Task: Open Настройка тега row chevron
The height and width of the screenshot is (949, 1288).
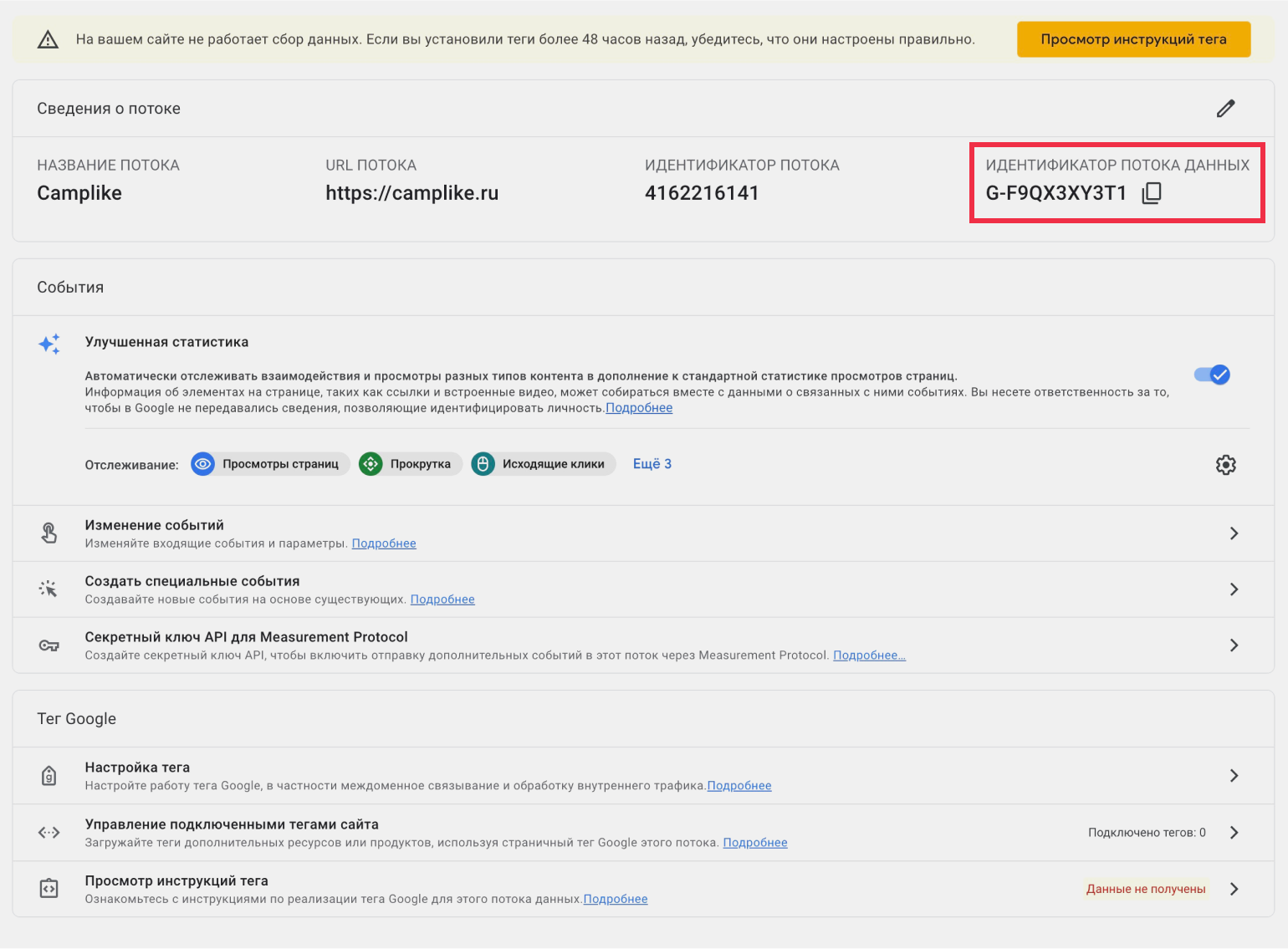Action: pyautogui.click(x=1234, y=776)
